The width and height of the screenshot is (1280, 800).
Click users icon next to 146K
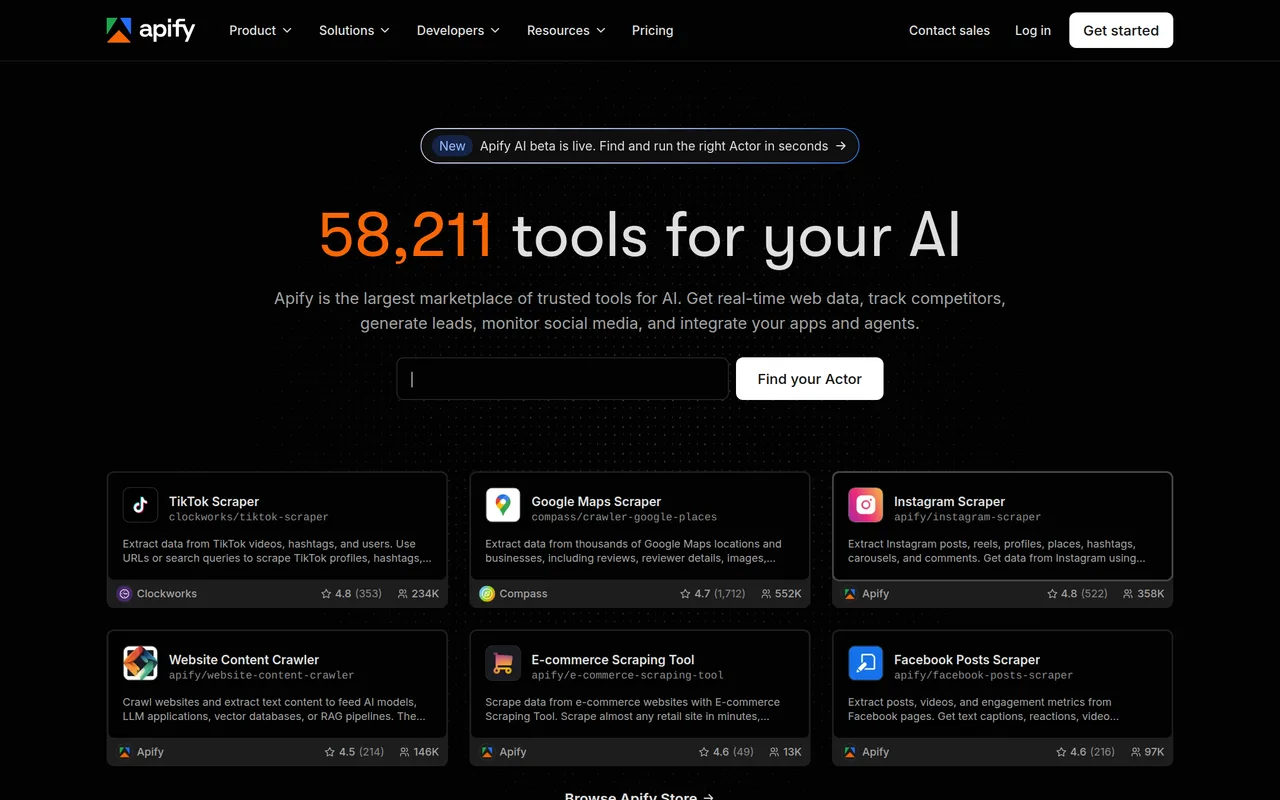click(404, 752)
